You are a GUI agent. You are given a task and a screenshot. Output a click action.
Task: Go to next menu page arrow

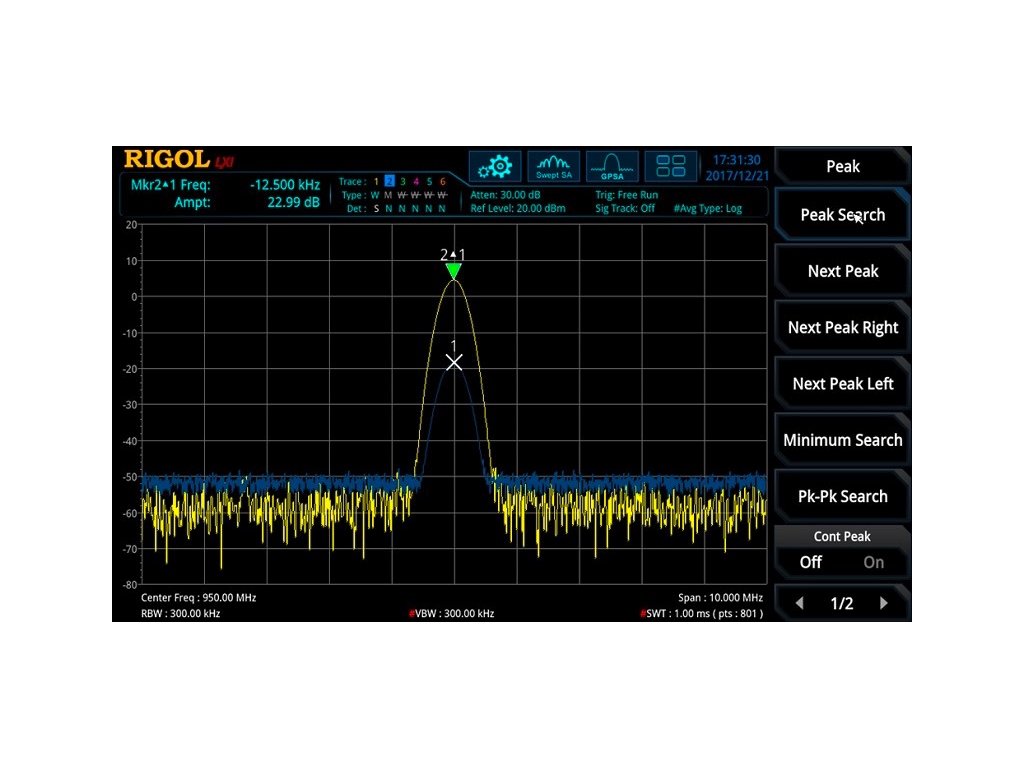tap(884, 603)
